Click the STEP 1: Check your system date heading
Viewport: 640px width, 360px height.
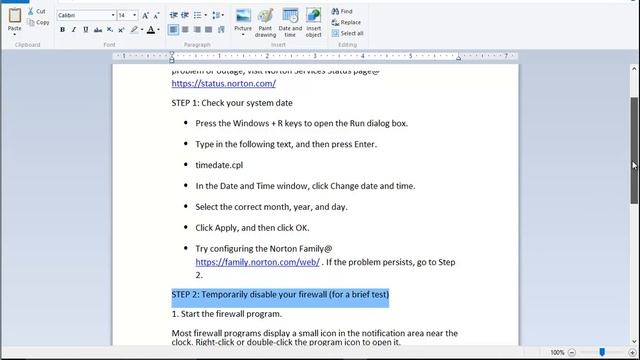point(232,103)
